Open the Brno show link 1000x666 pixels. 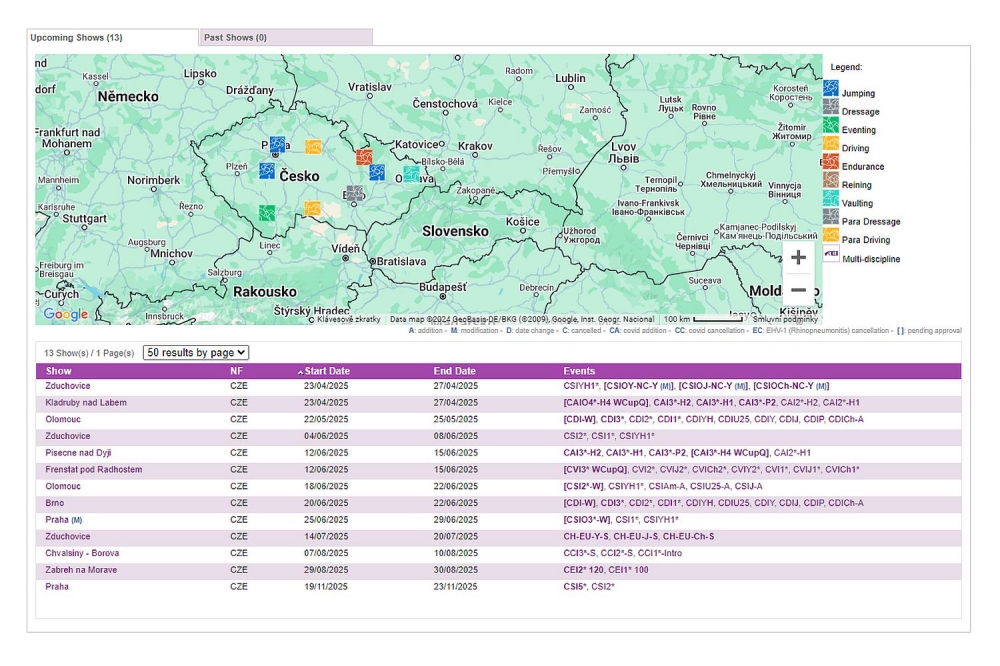pos(54,503)
